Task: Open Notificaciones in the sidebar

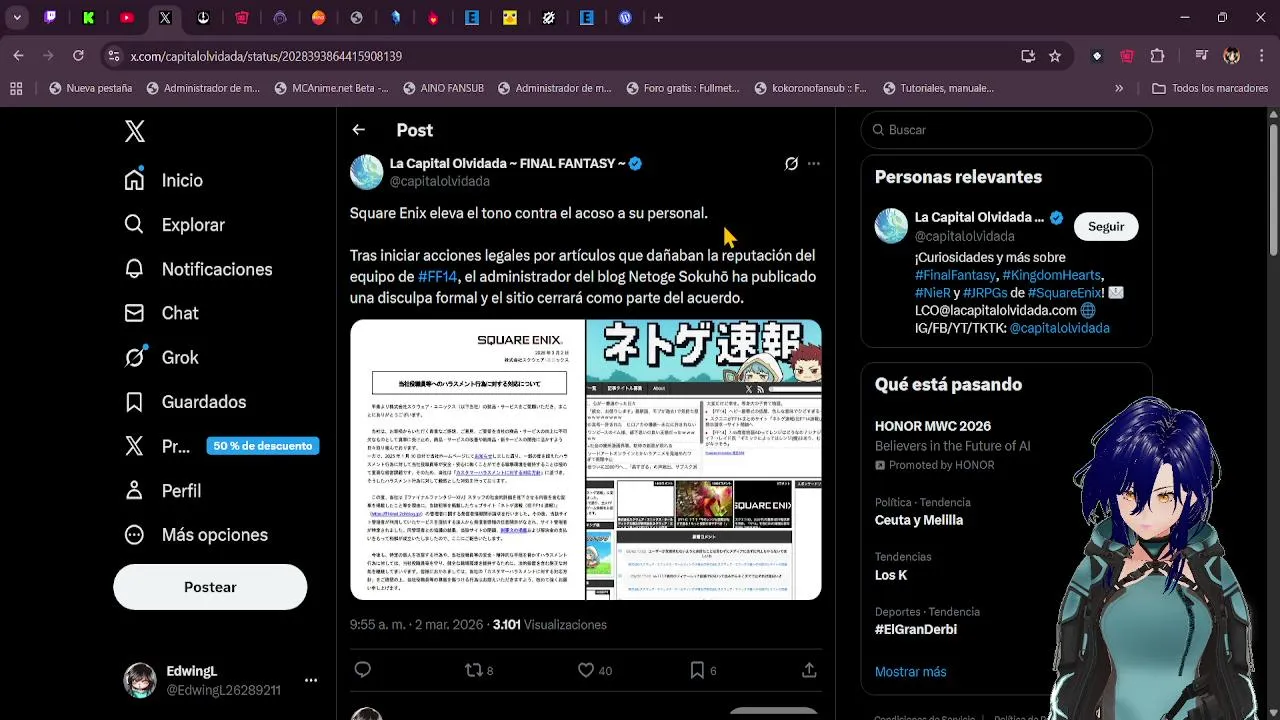Action: [x=198, y=269]
